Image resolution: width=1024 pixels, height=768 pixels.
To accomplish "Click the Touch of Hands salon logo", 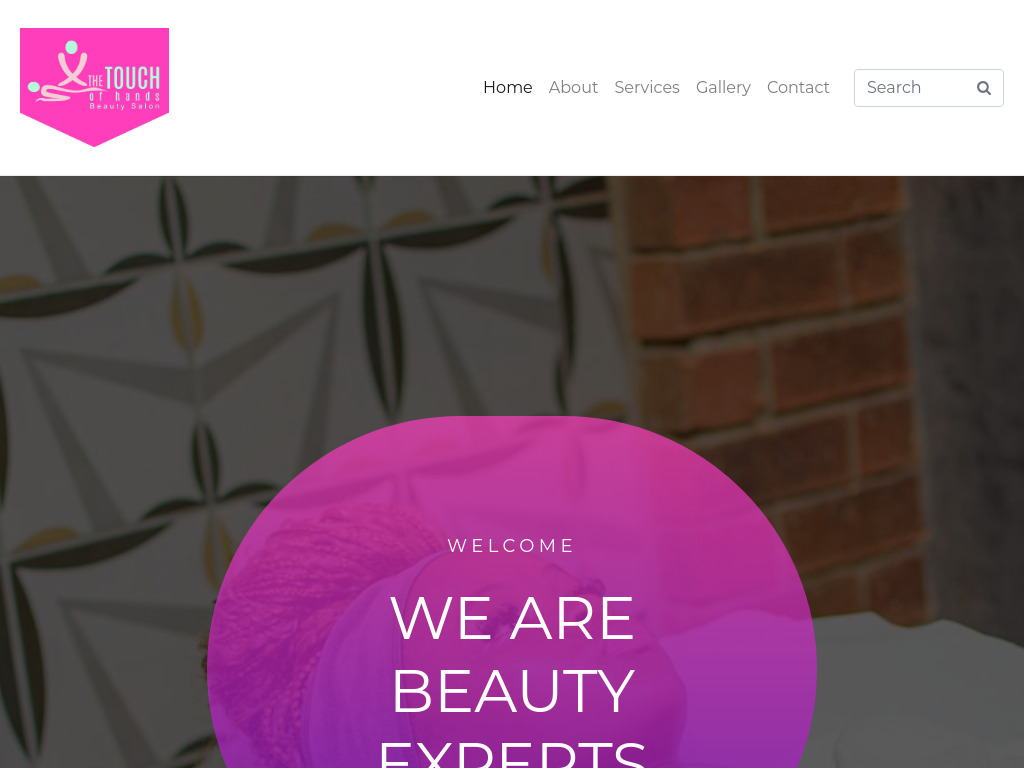I will coord(95,88).
